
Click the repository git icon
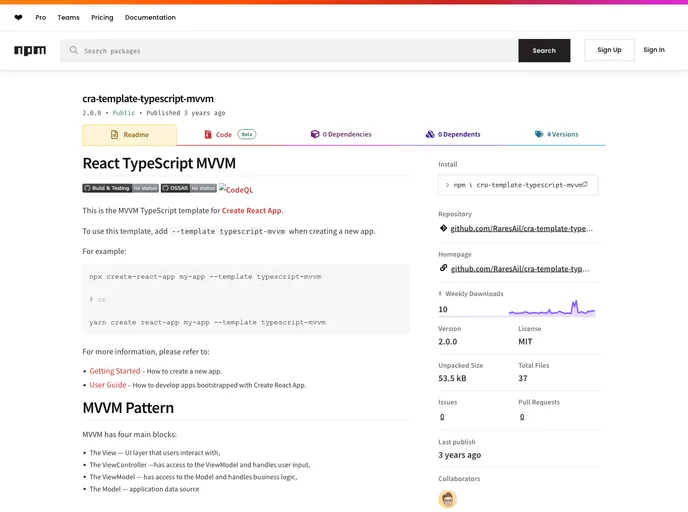[x=443, y=228]
